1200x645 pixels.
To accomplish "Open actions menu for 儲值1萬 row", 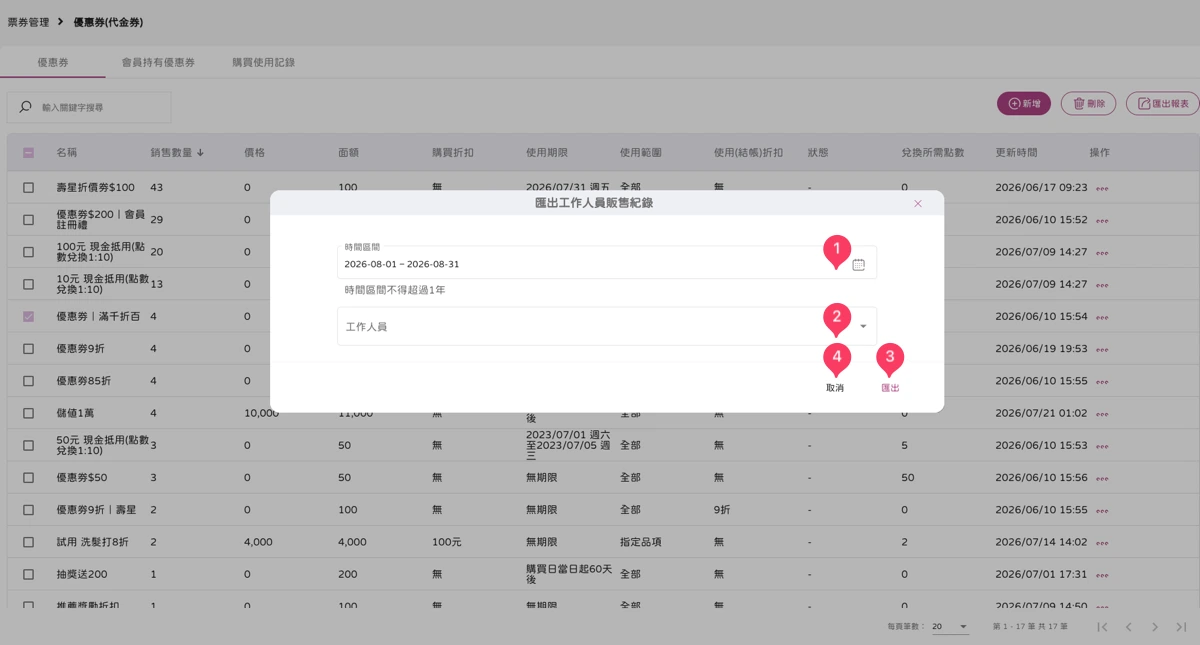I will click(x=1102, y=414).
